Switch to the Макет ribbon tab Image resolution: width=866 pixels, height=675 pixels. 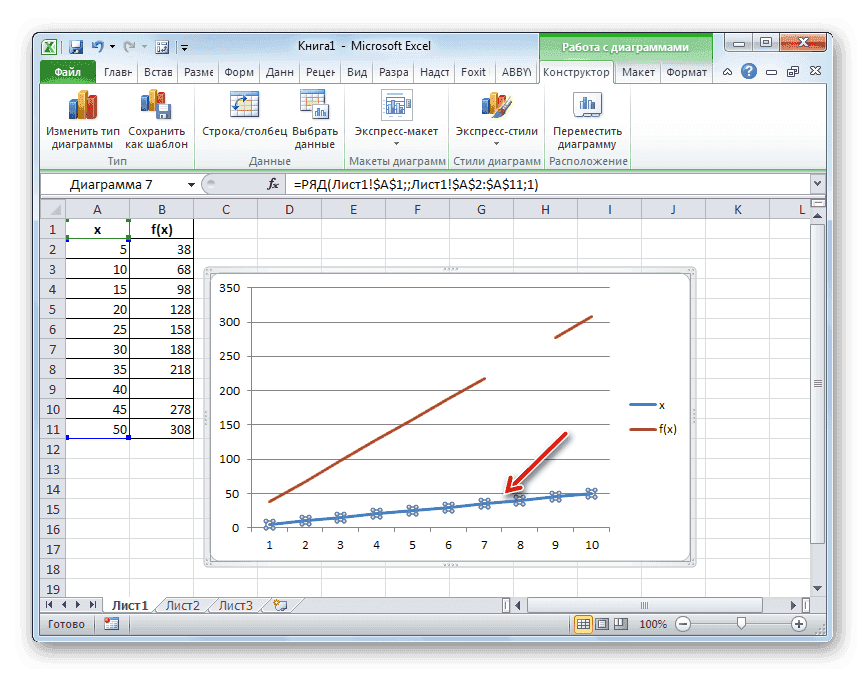point(637,72)
